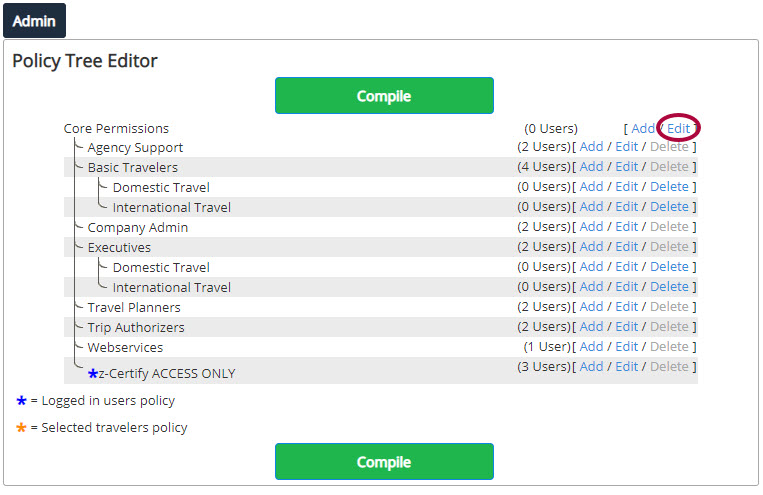Select the Executives tree node
Viewport: 763px width, 495px height.
119,247
